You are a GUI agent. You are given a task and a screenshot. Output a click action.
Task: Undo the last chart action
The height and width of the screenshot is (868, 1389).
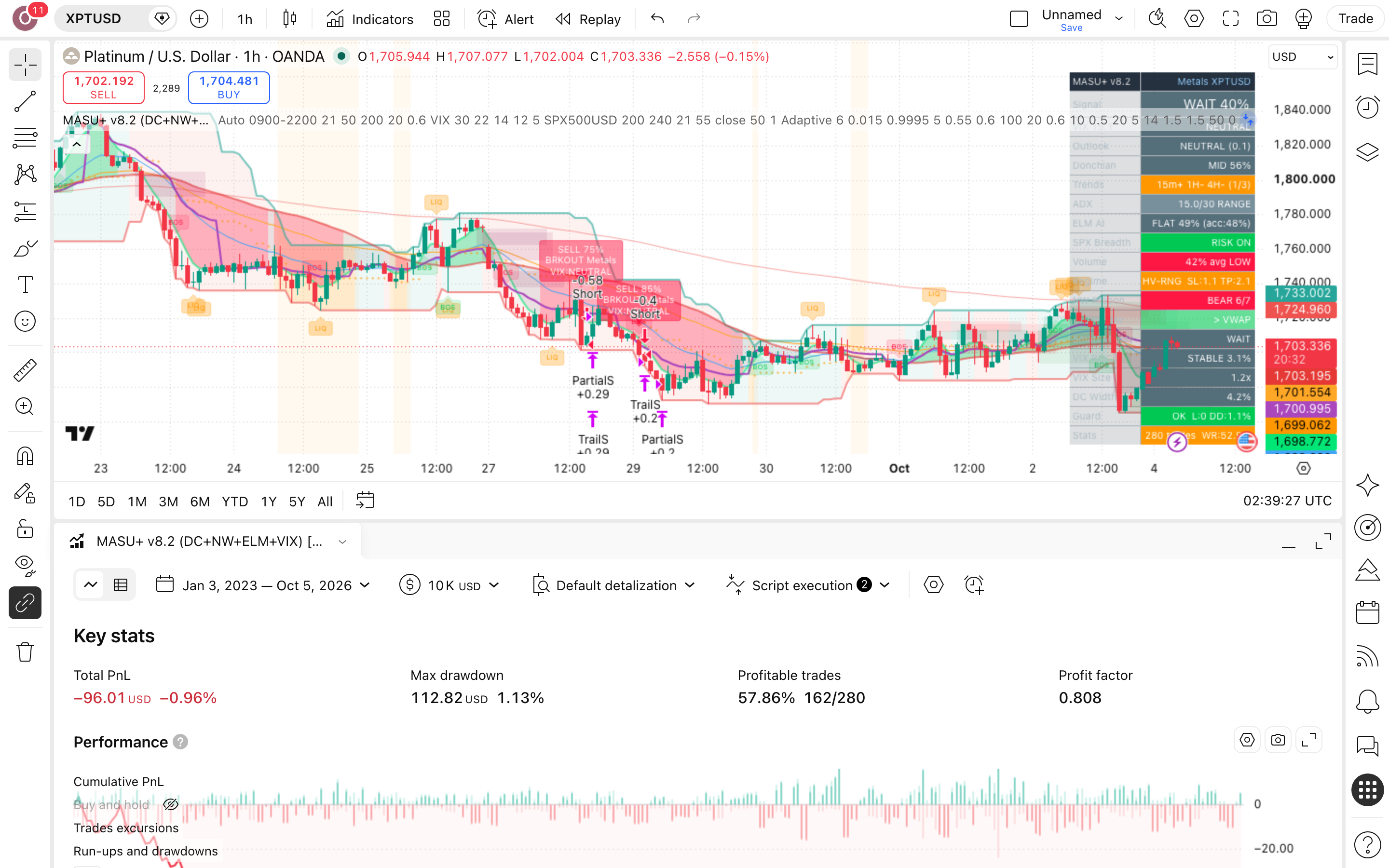pyautogui.click(x=657, y=19)
